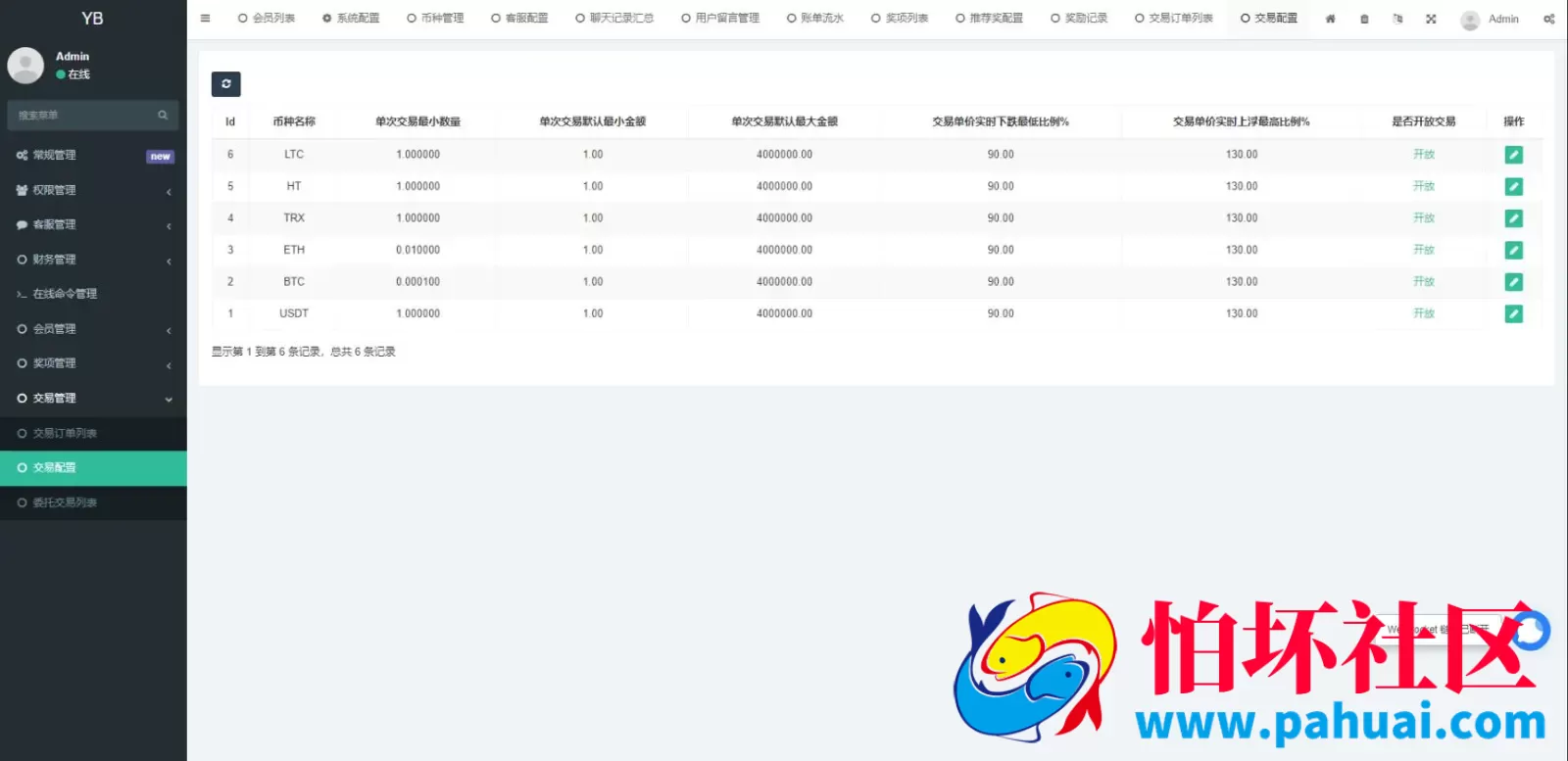Focus the sidebar menu search field
The width and height of the screenshot is (1568, 761).
83,116
